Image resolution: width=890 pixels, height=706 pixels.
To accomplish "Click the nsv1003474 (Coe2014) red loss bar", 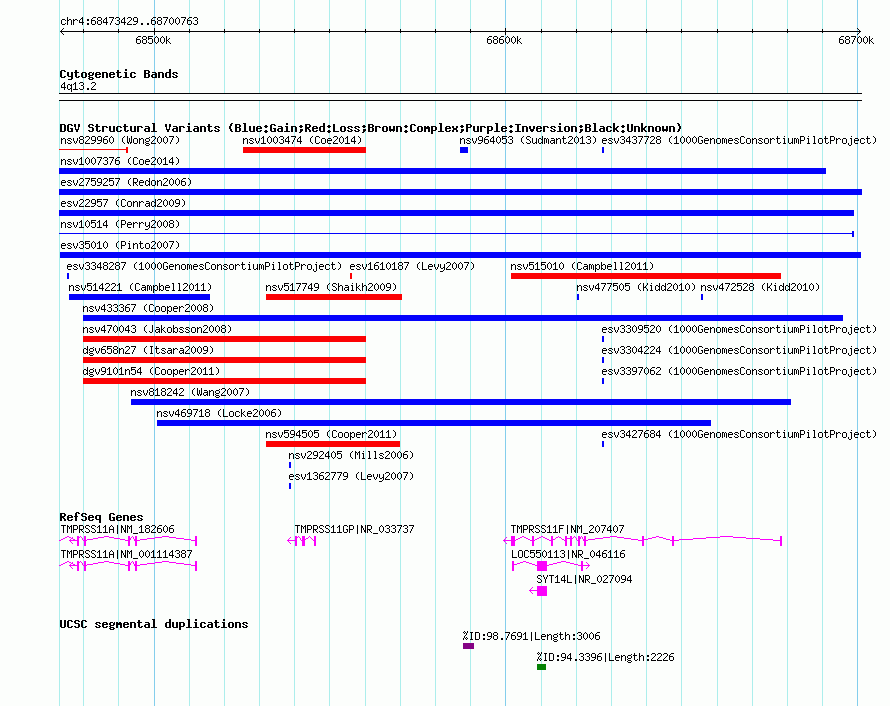I will [x=304, y=150].
